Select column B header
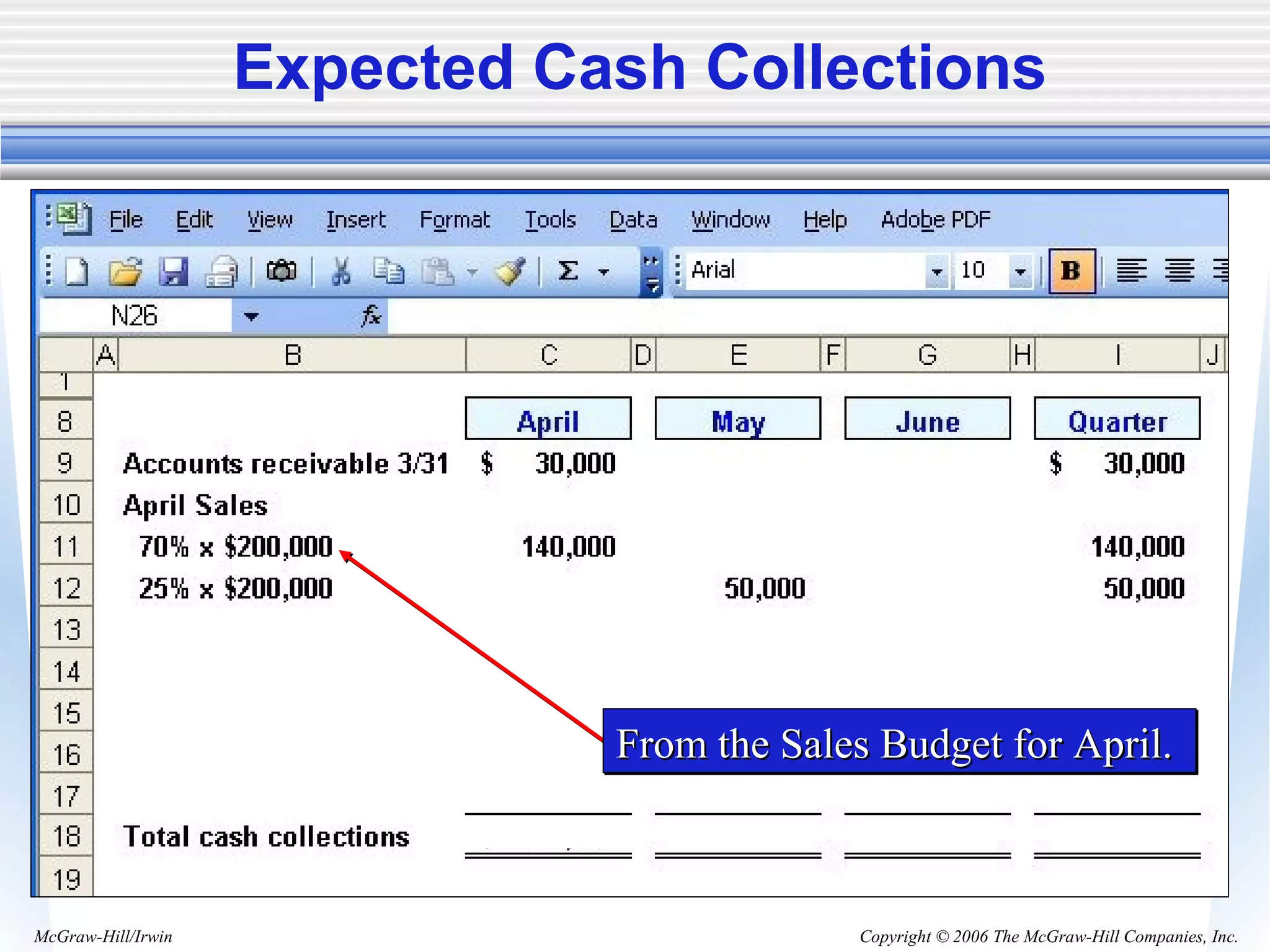Image resolution: width=1270 pixels, height=952 pixels. tap(292, 355)
